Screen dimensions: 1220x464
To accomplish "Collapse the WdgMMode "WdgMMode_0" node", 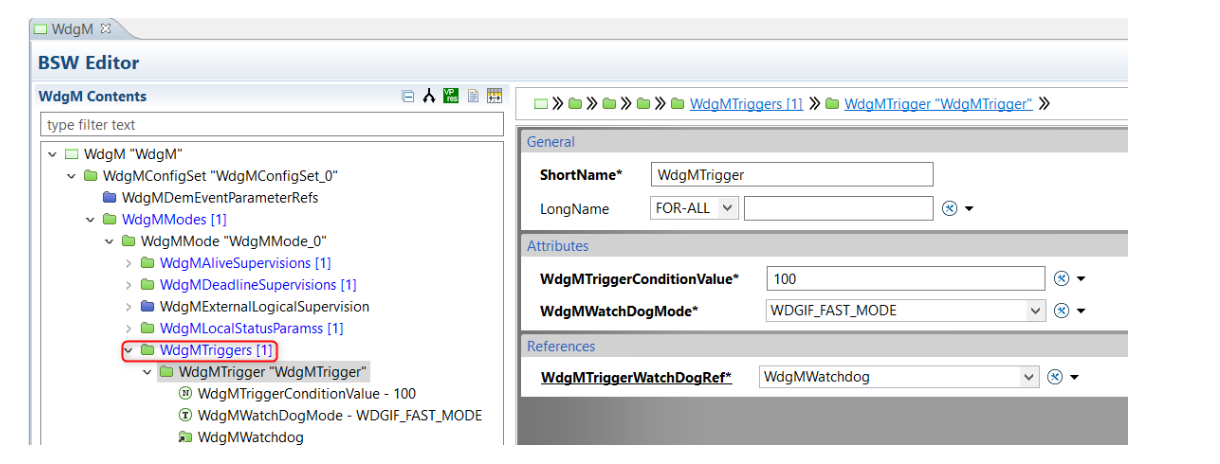I will tap(109, 241).
